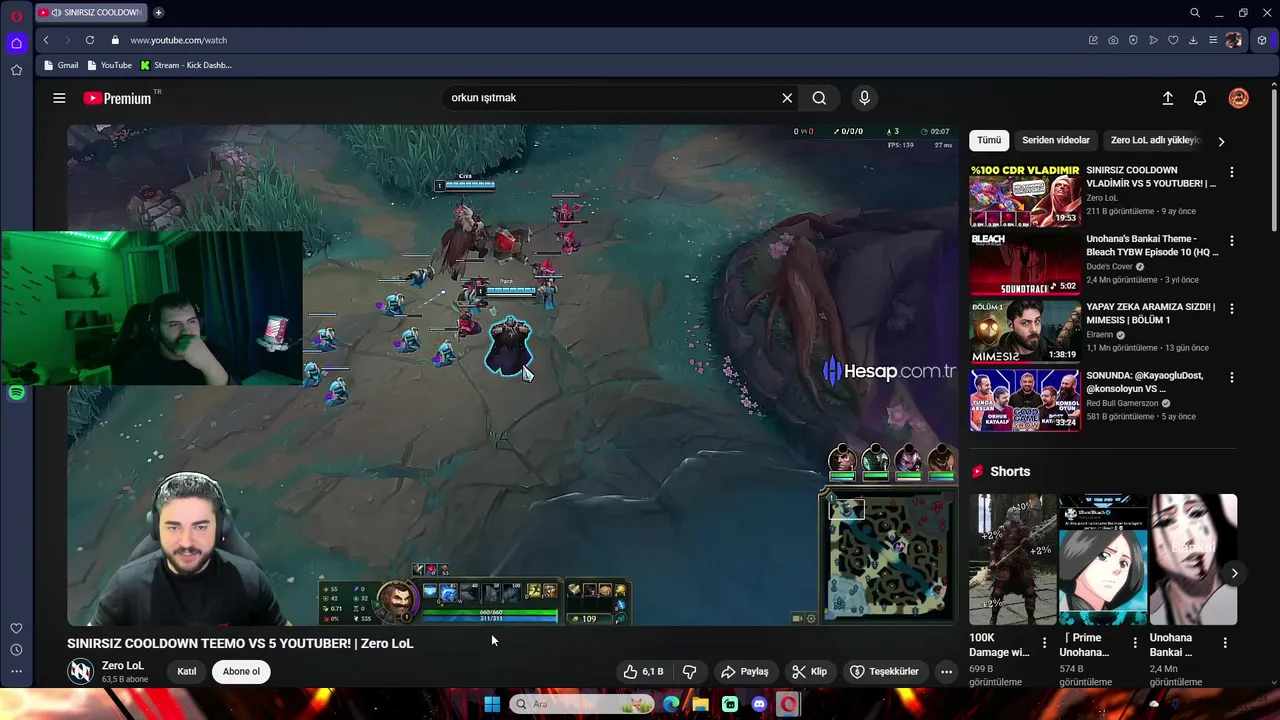Open Opera extensions cube icon
The width and height of the screenshot is (1280, 720).
pos(1262,40)
